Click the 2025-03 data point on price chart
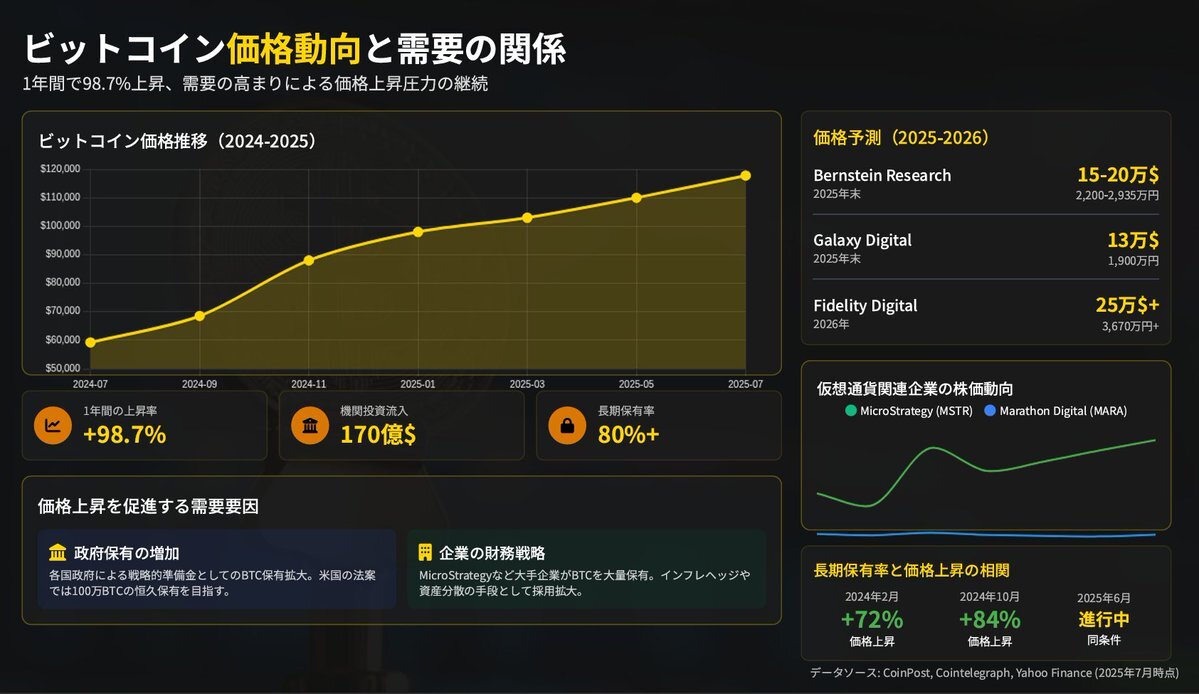The height and width of the screenshot is (694, 1199). click(x=527, y=218)
